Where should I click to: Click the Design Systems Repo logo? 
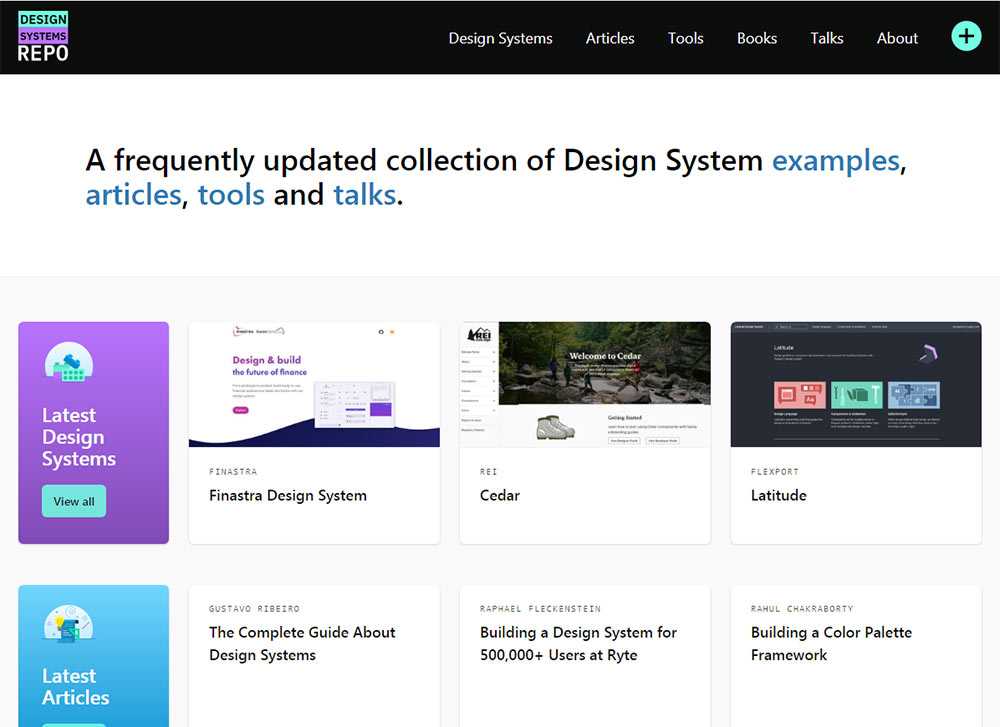43,36
